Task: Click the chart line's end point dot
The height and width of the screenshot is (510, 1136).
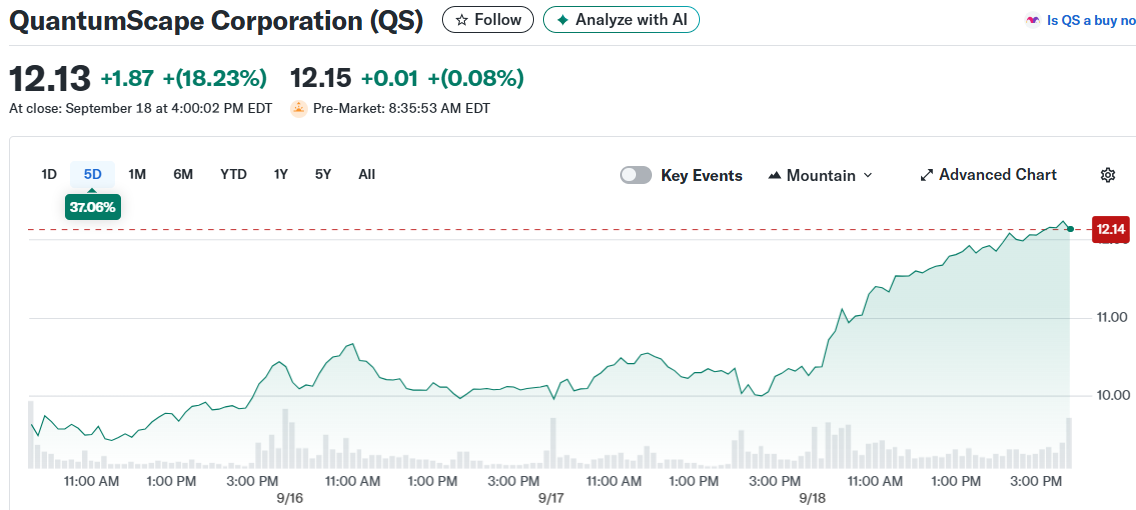Action: click(1070, 229)
